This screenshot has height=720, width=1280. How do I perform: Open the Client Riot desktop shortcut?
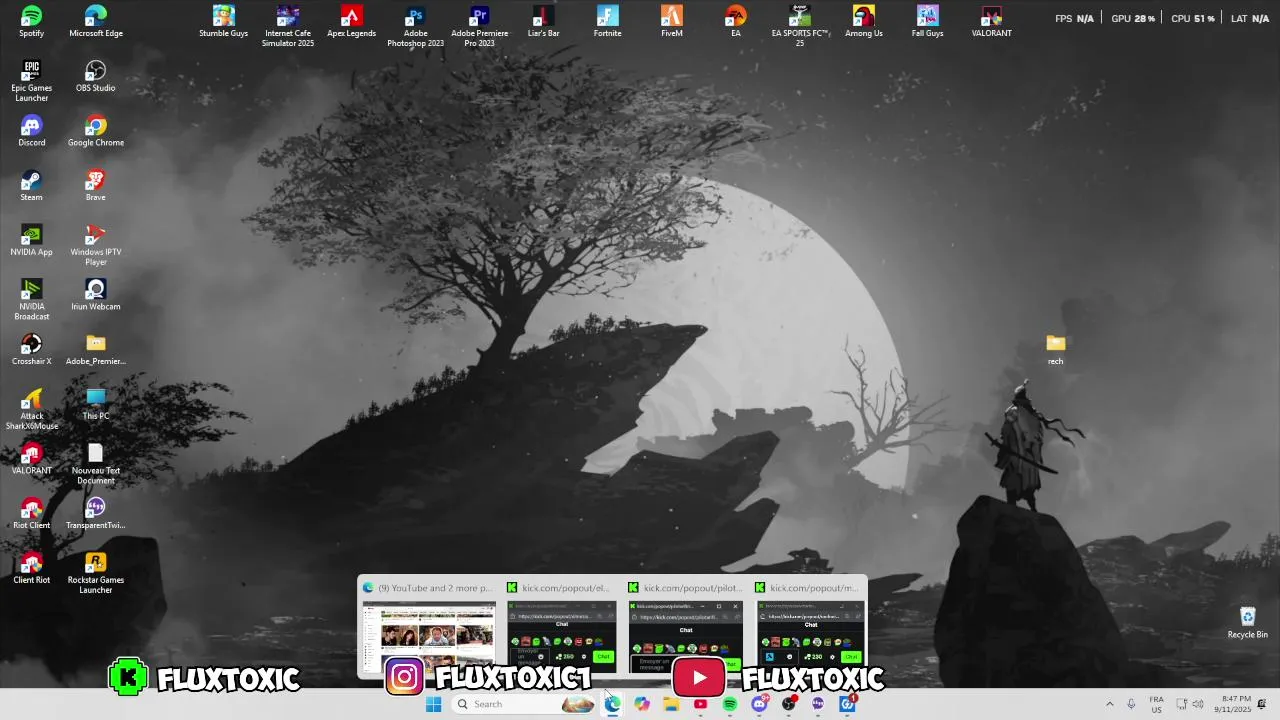31,569
